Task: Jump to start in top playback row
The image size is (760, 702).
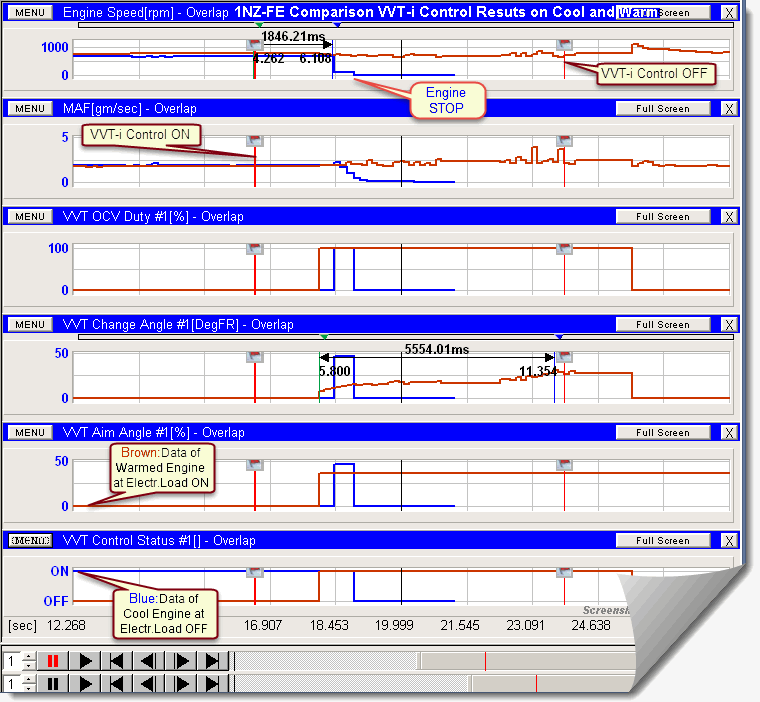Action: (x=117, y=661)
